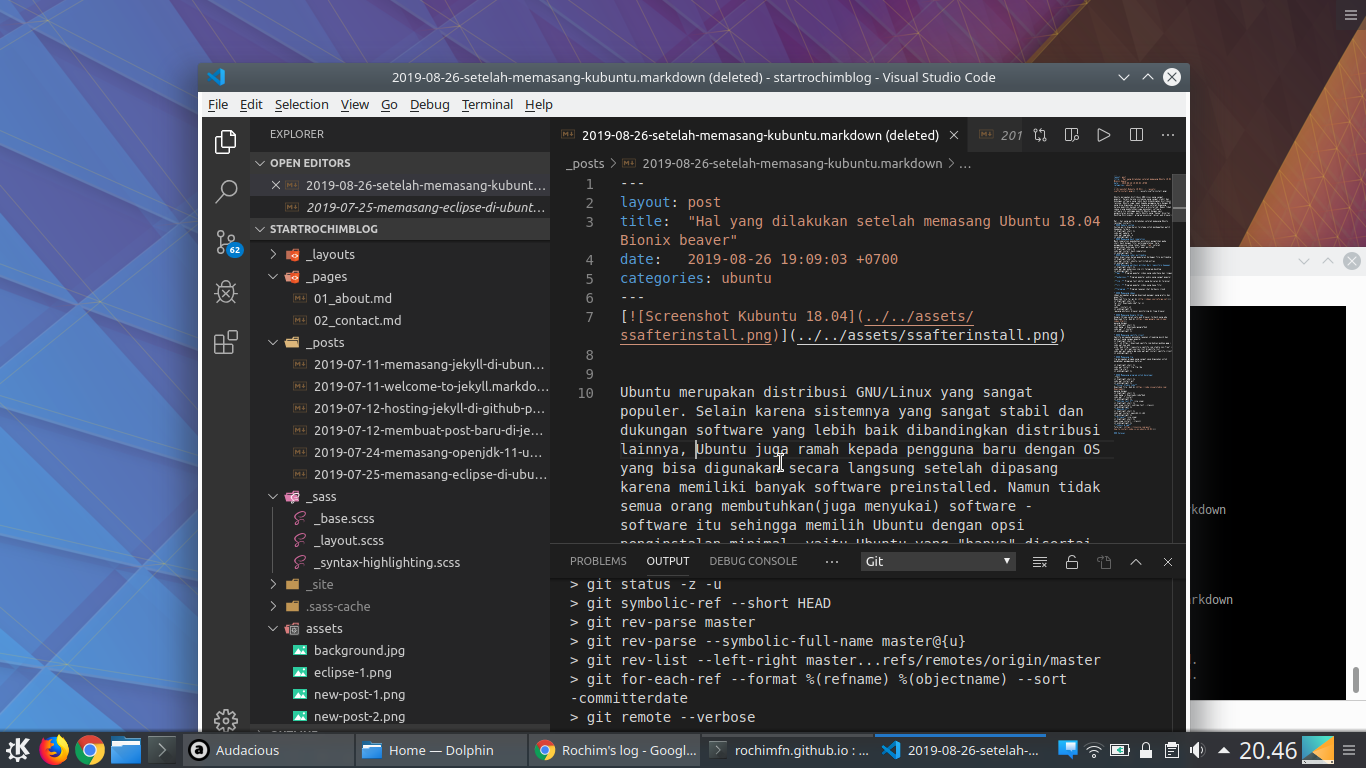Collapse the _posts folder
The width and height of the screenshot is (1366, 768).
(400, 343)
